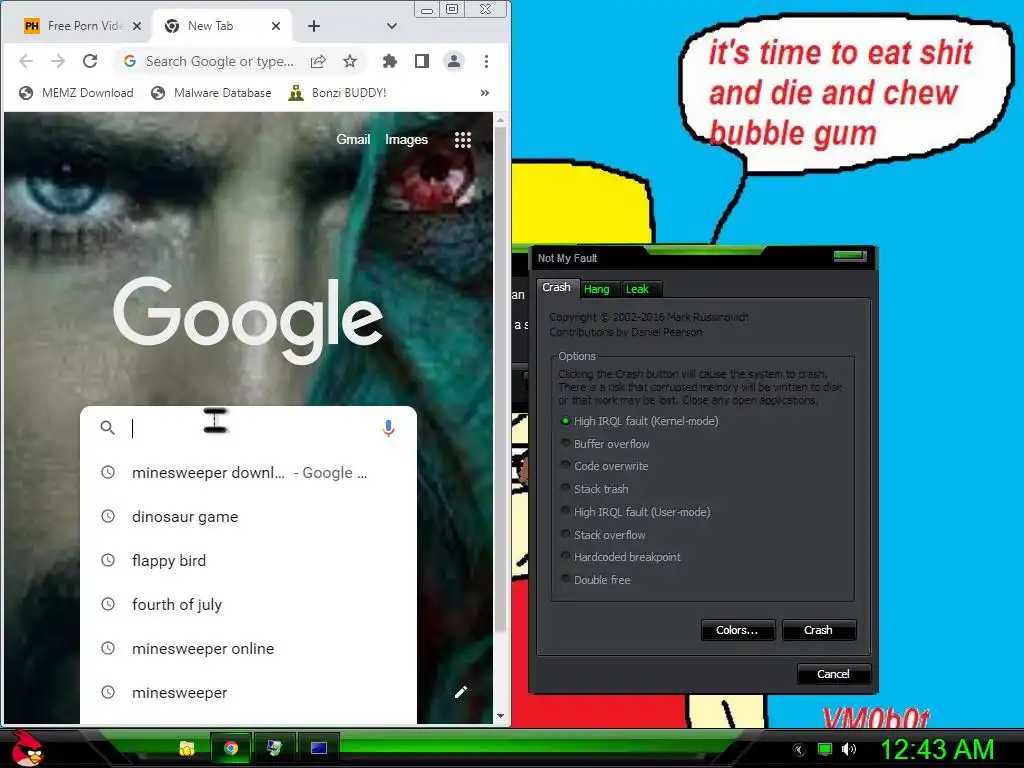The height and width of the screenshot is (768, 1024).
Task: Focus the Chrome address bar
Action: (x=219, y=61)
